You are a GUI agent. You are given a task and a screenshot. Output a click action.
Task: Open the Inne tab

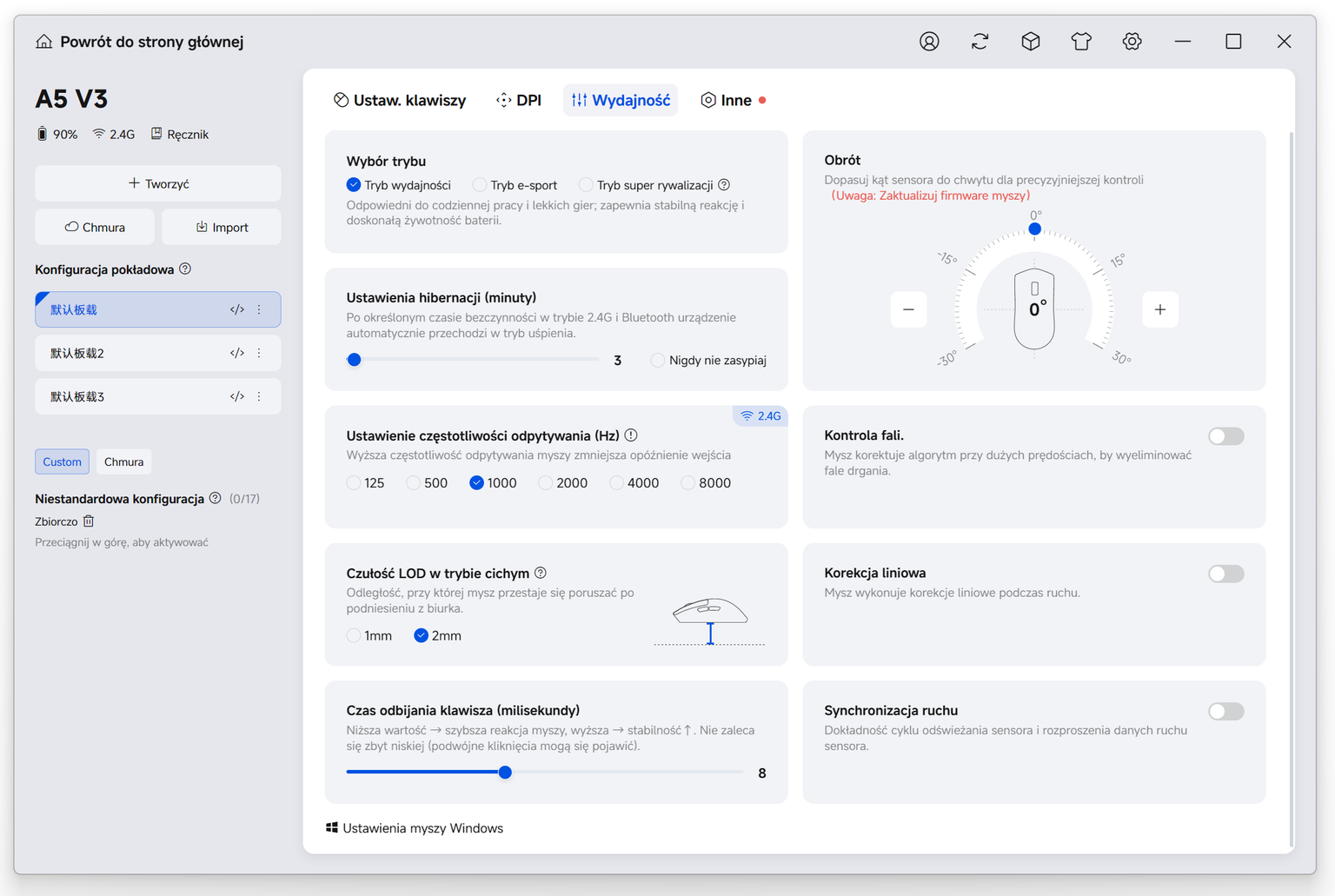point(733,100)
